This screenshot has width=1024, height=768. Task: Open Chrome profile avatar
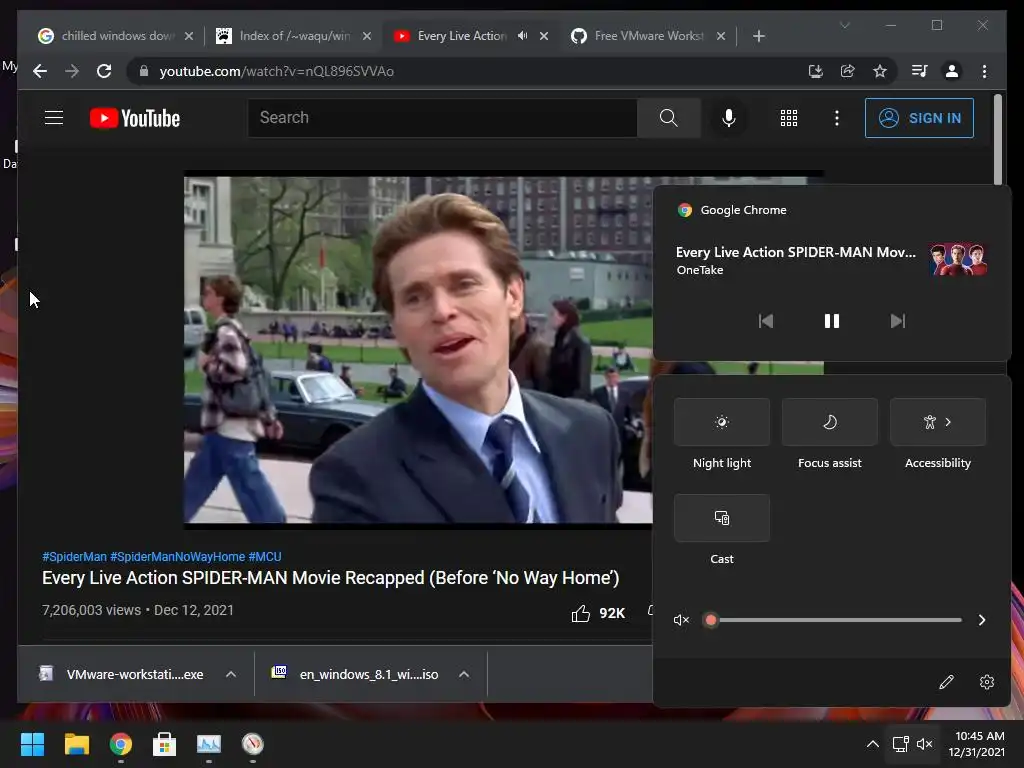click(x=952, y=71)
